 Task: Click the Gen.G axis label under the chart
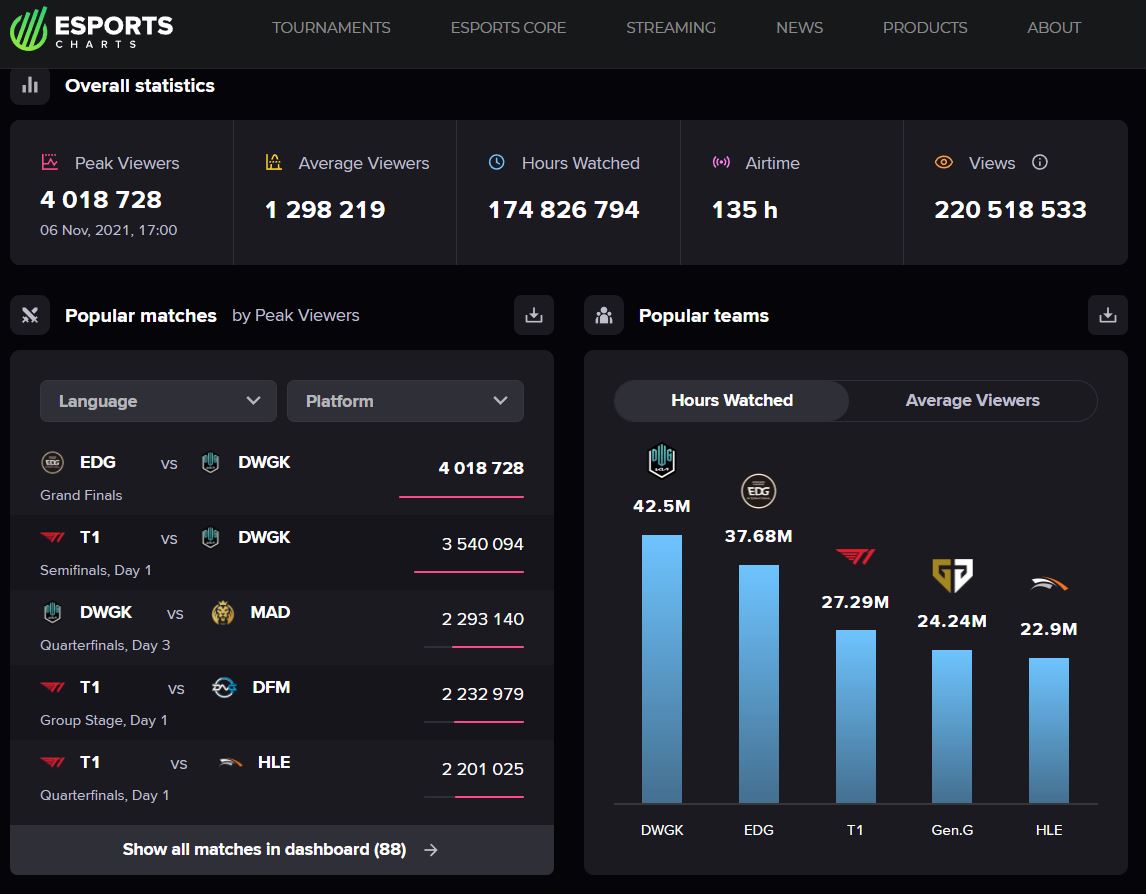tap(952, 830)
